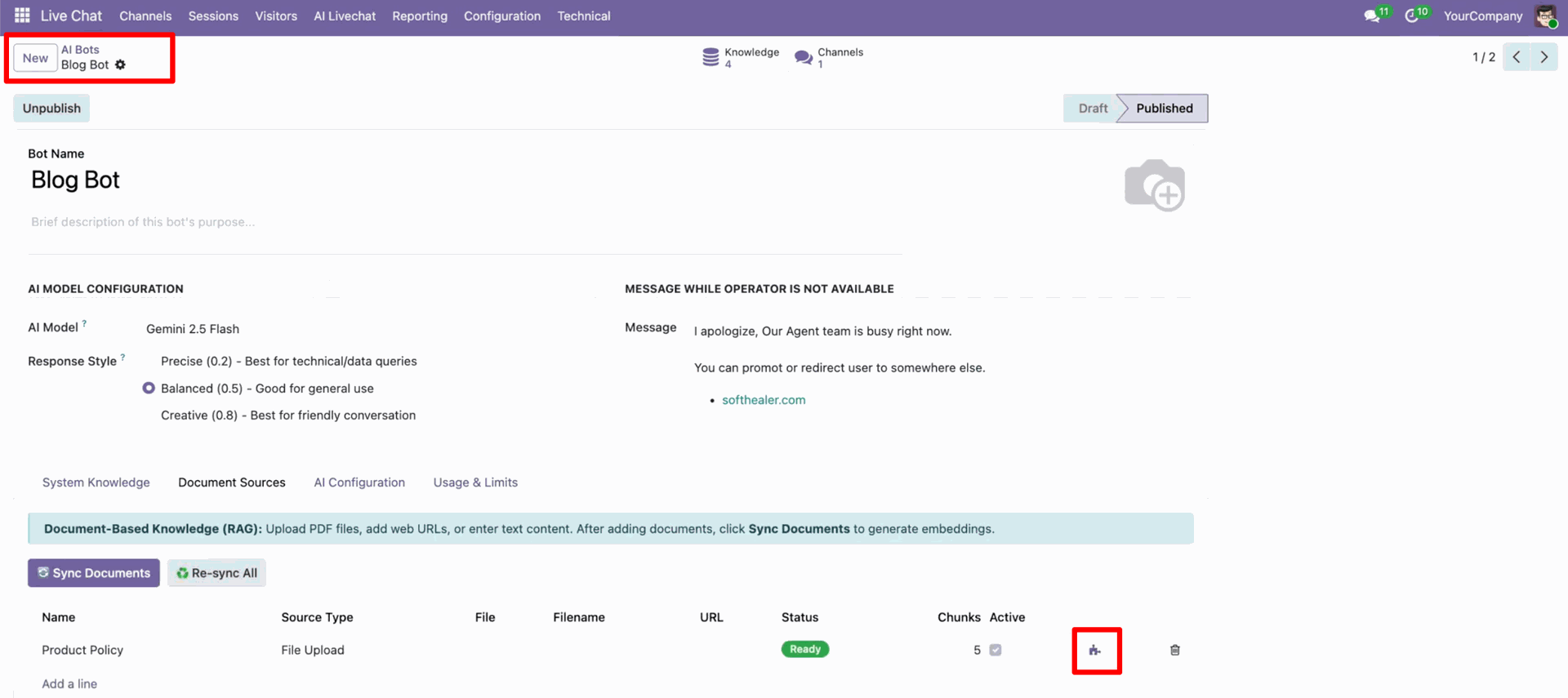Sort table by URL column header

[x=711, y=617]
